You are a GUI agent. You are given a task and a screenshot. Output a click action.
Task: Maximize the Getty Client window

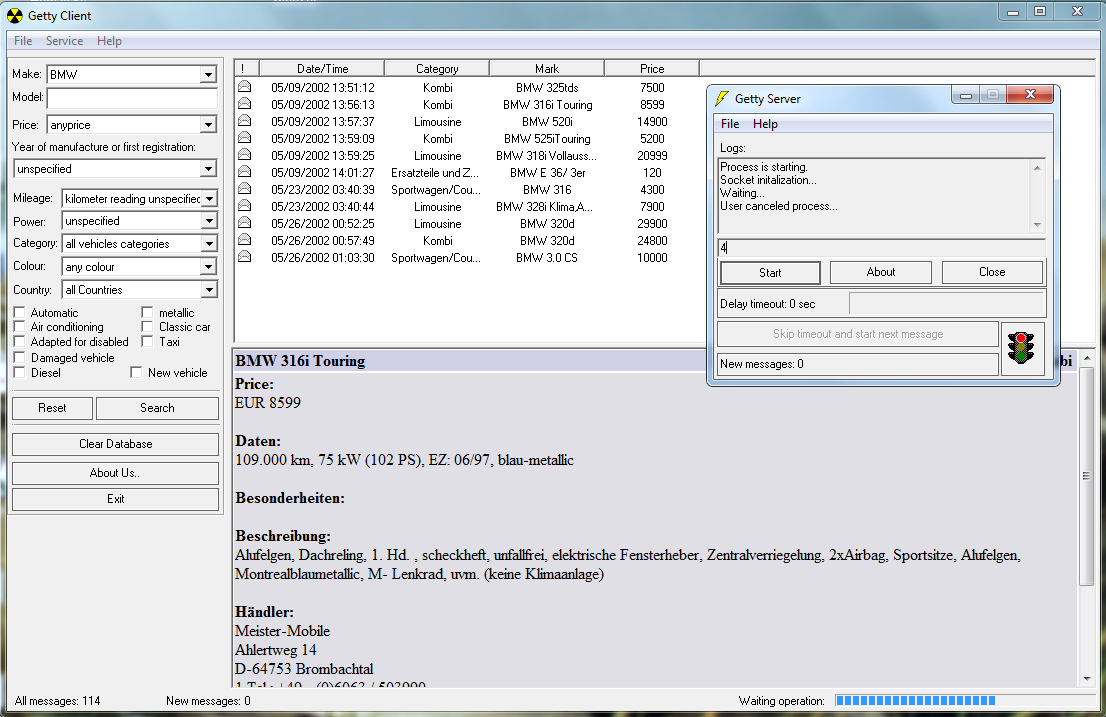(1040, 11)
